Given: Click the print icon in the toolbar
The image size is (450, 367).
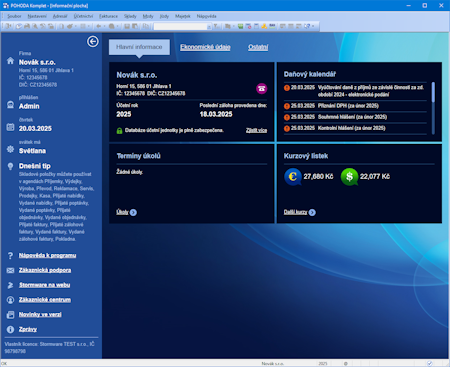Looking at the screenshot, I should (x=27, y=26).
